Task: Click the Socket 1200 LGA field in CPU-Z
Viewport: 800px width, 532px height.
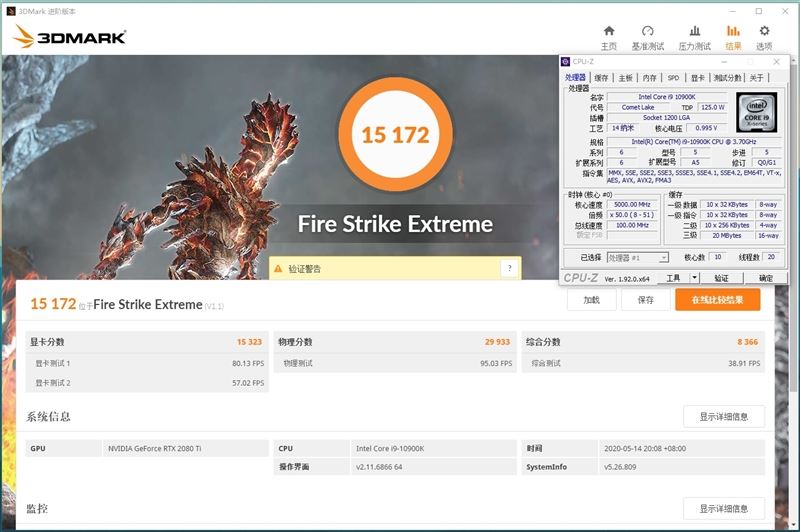Action: [667, 117]
